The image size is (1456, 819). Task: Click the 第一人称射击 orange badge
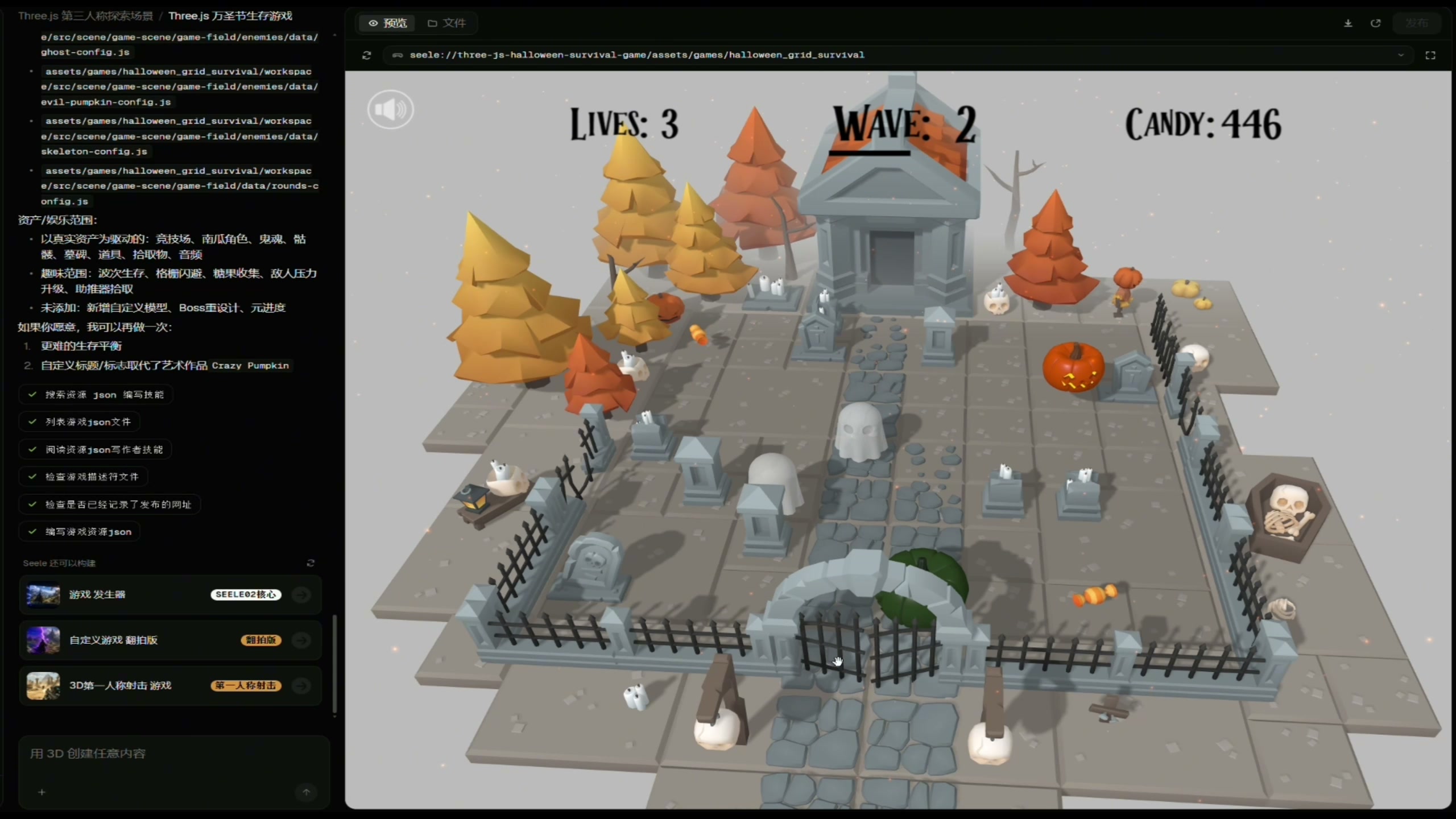click(x=246, y=685)
